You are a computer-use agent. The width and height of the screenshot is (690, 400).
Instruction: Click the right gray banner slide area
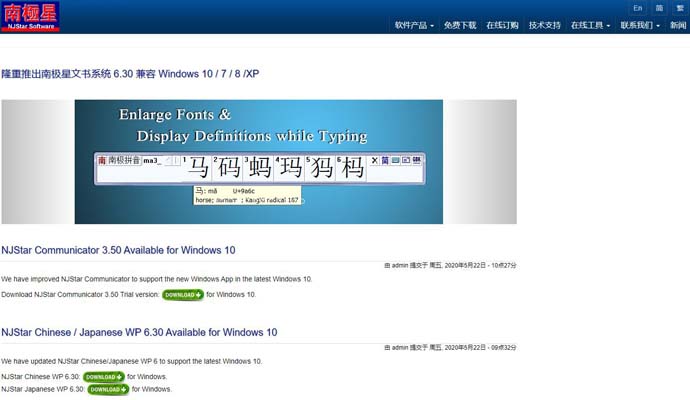(x=480, y=161)
